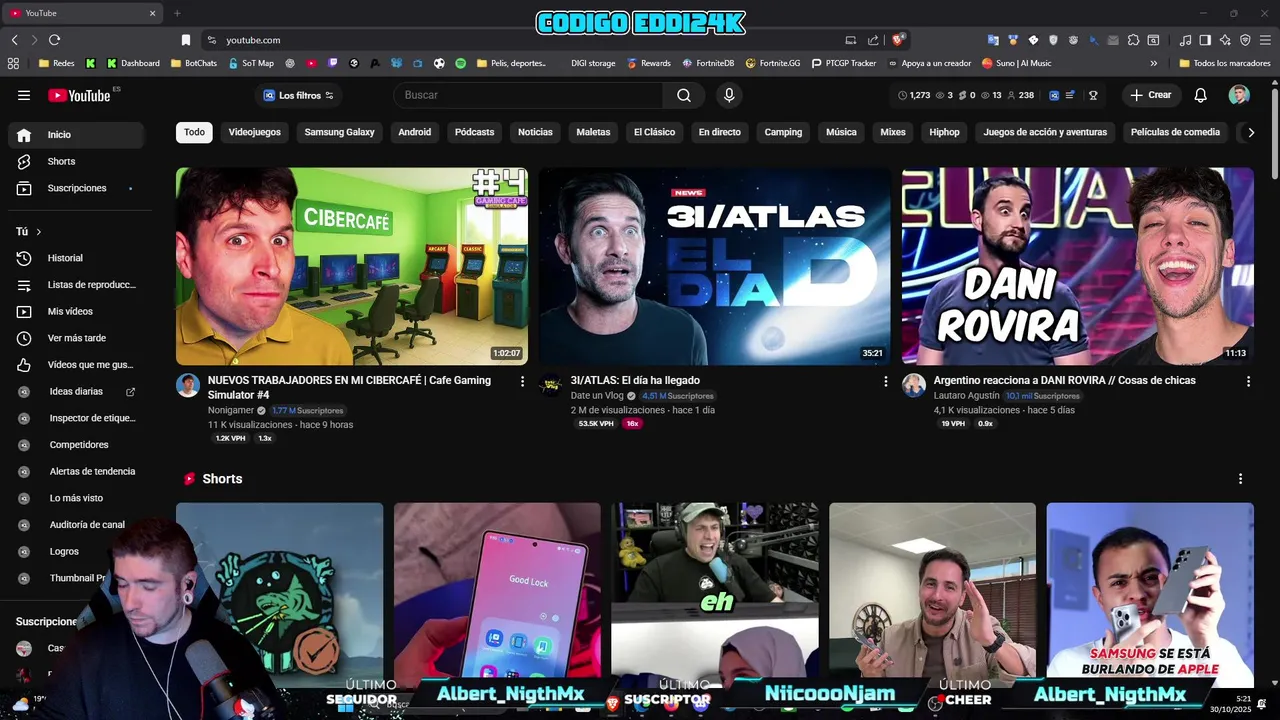This screenshot has height=720, width=1280.
Task: Click the search magnifier button
Action: pyautogui.click(x=684, y=95)
